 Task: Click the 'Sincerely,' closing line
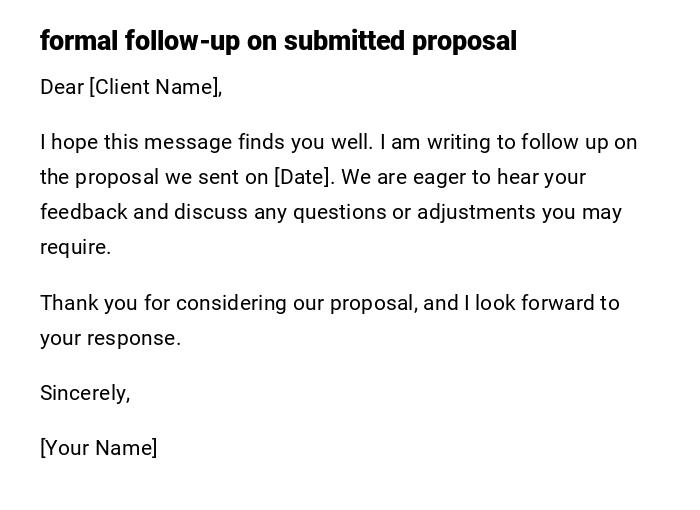[x=85, y=393]
